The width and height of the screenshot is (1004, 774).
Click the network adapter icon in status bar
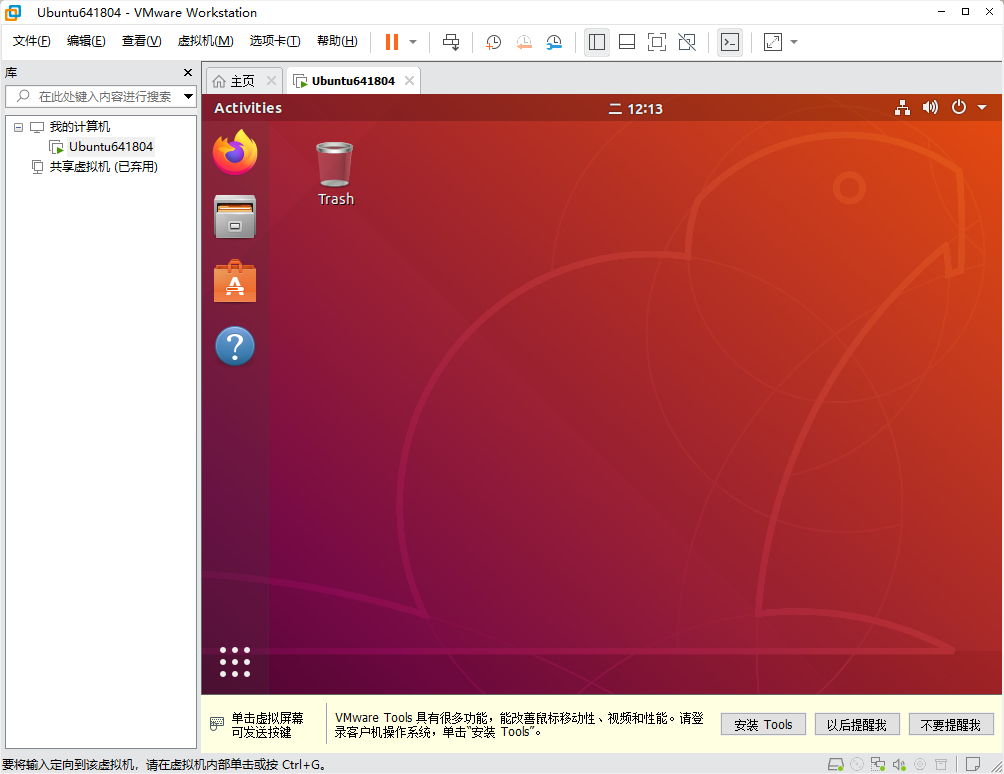coord(879,764)
